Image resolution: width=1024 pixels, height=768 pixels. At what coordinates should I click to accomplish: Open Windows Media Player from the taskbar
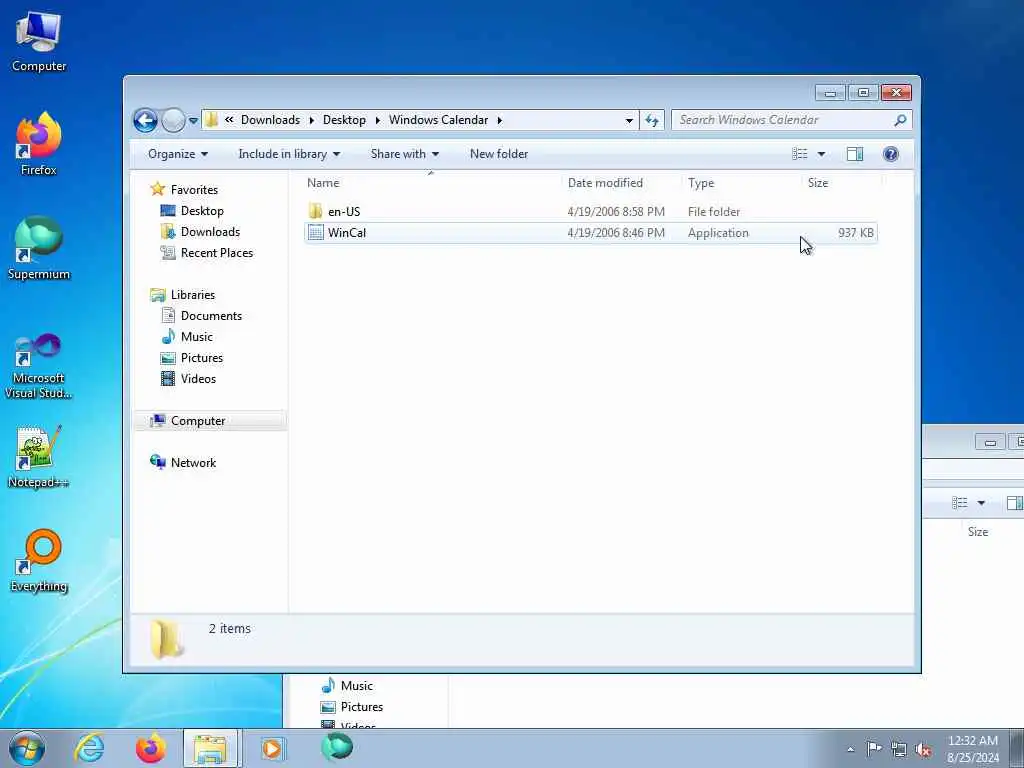pyautogui.click(x=272, y=748)
